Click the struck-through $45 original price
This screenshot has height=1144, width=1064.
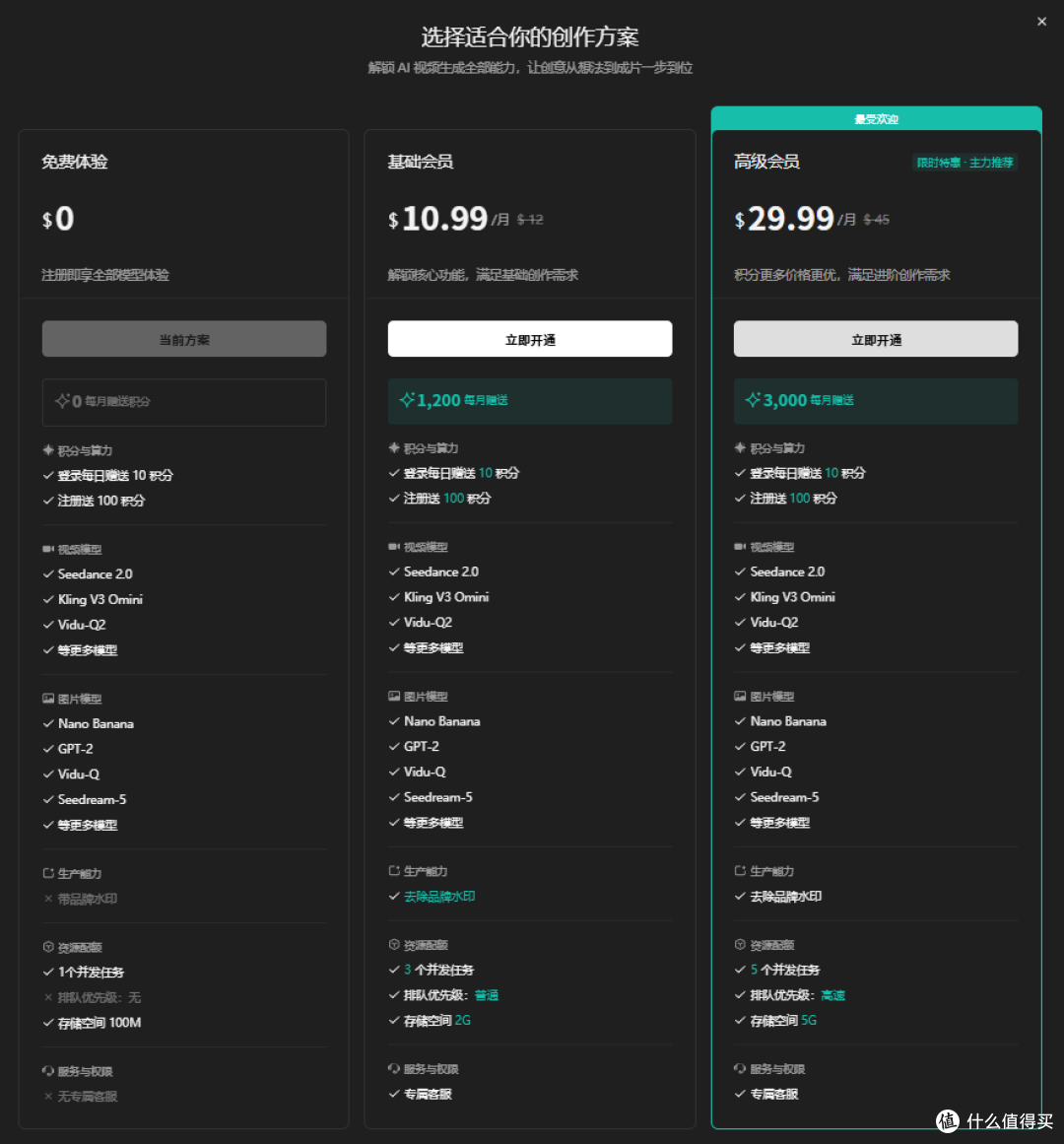coord(876,220)
